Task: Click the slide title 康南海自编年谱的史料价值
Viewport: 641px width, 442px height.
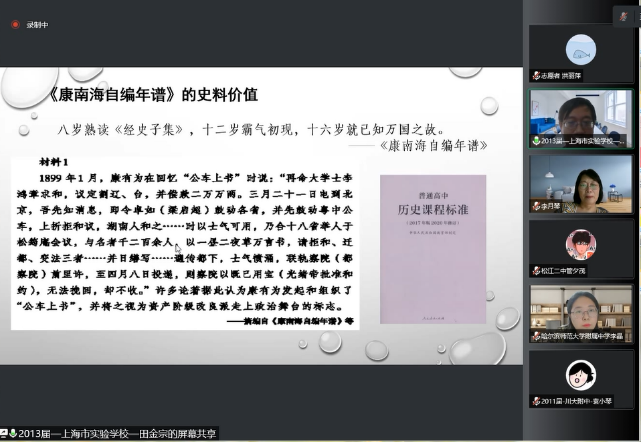Action: 152,95
